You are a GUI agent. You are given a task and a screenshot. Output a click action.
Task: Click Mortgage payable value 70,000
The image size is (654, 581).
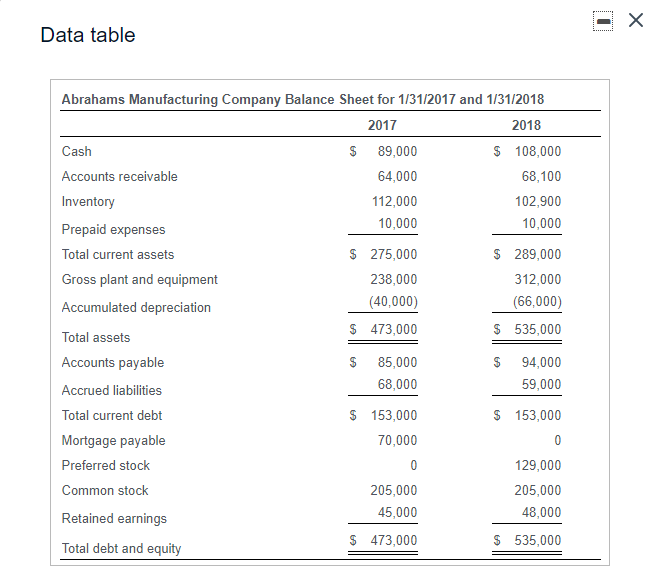pos(397,440)
